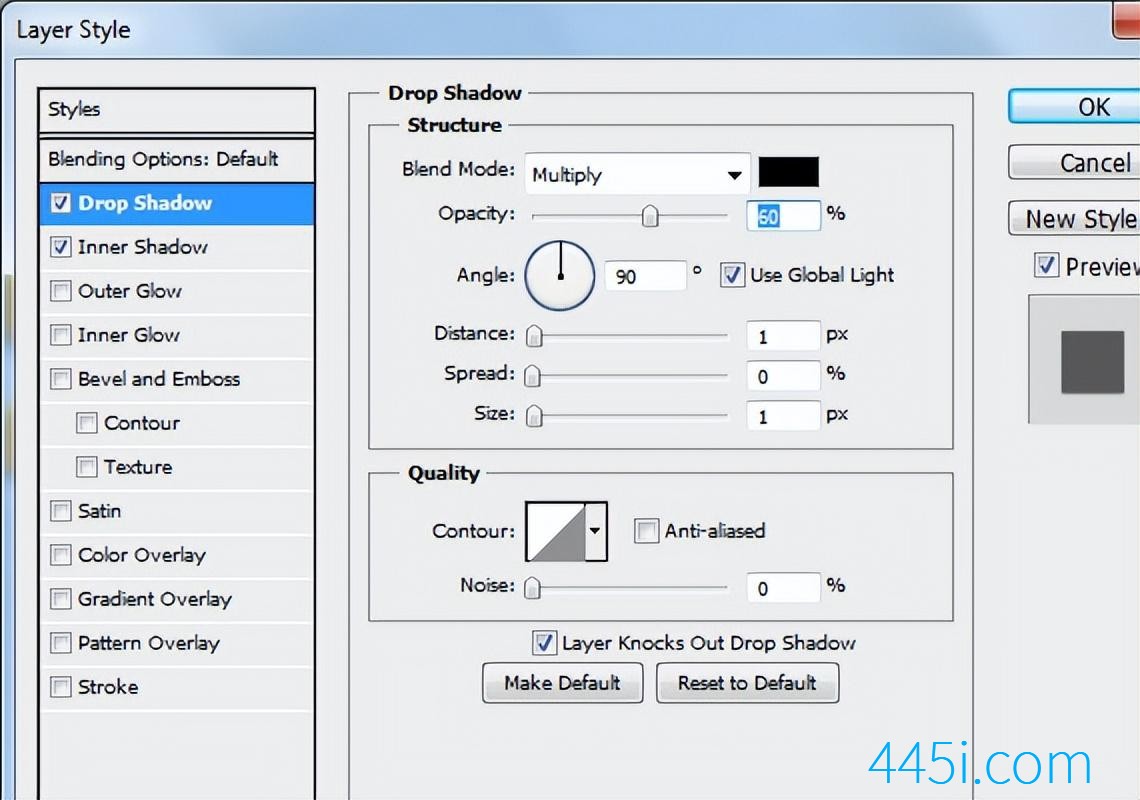Screen dimensions: 1140x800
Task: Open the contour picker dropdown arrow
Action: pyautogui.click(x=595, y=531)
